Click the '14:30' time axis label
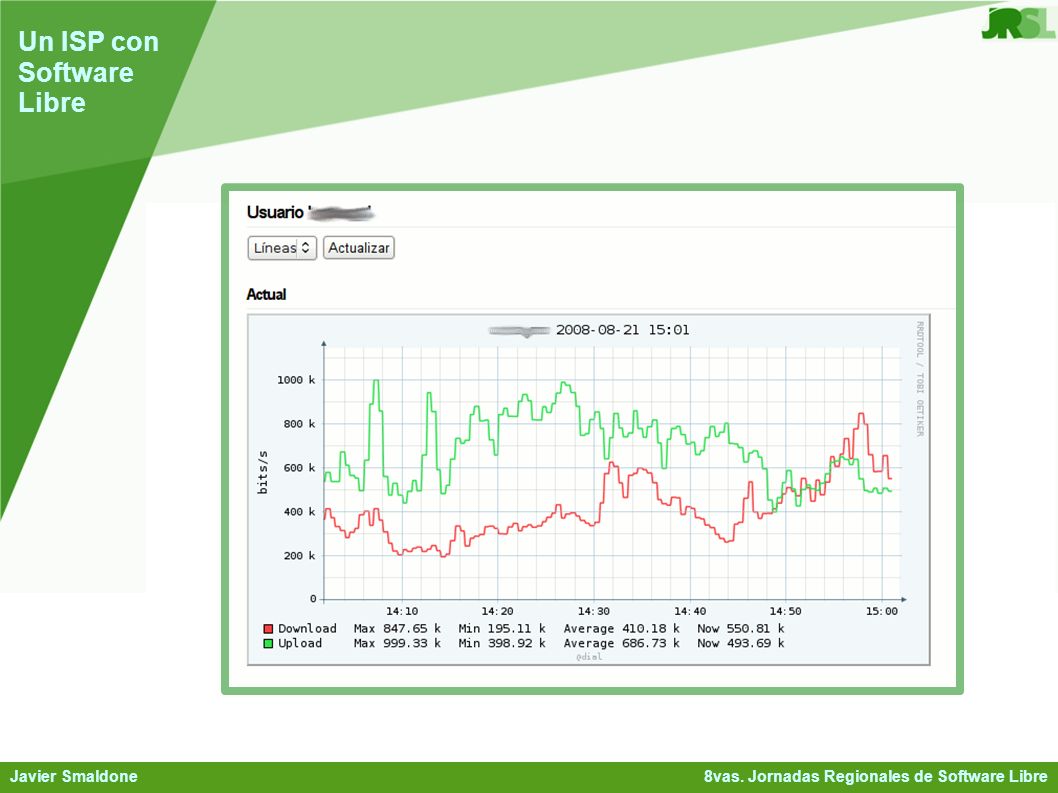 tap(593, 611)
